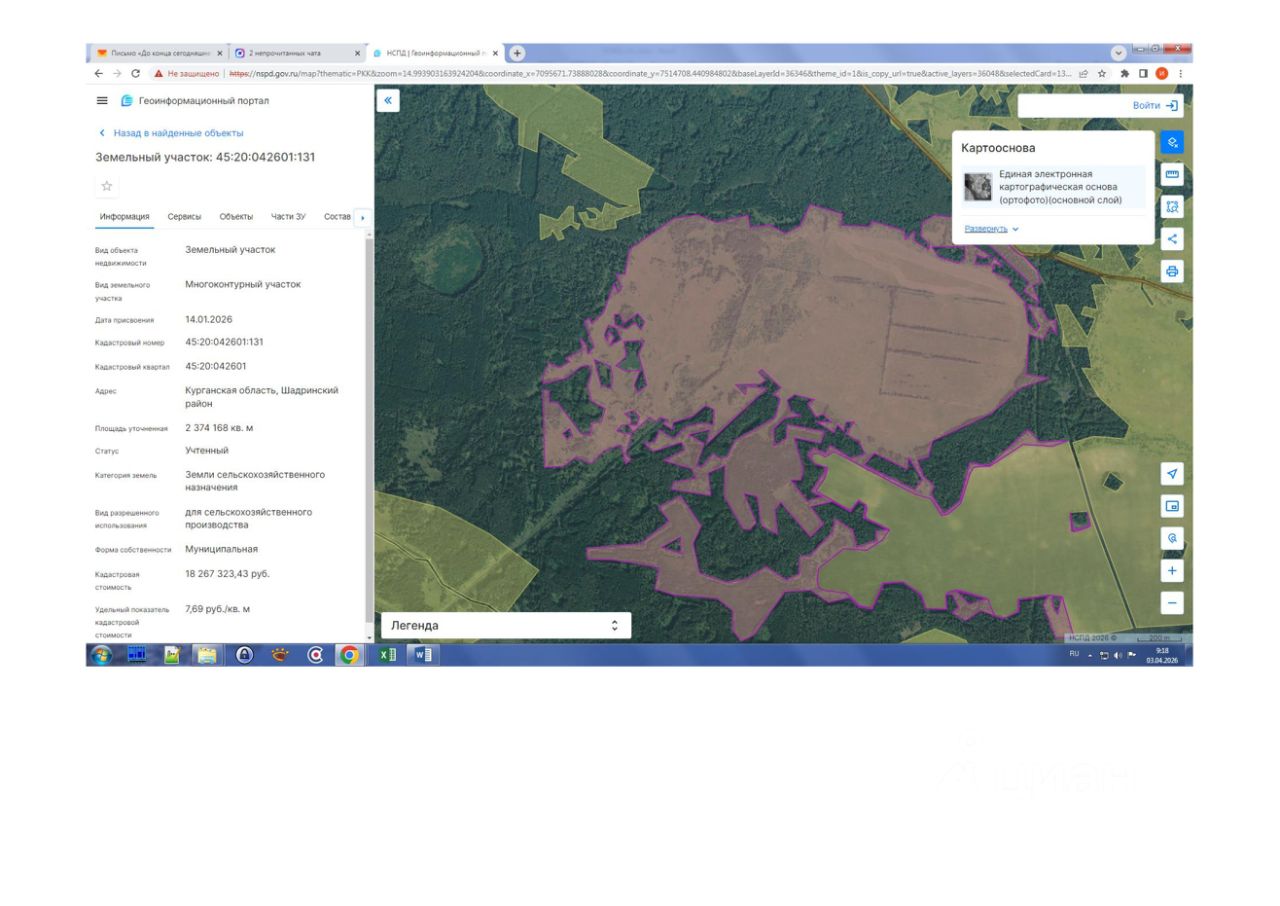Select the ruler measurement tool
Image resolution: width=1280 pixels, height=906 pixels.
(1173, 175)
